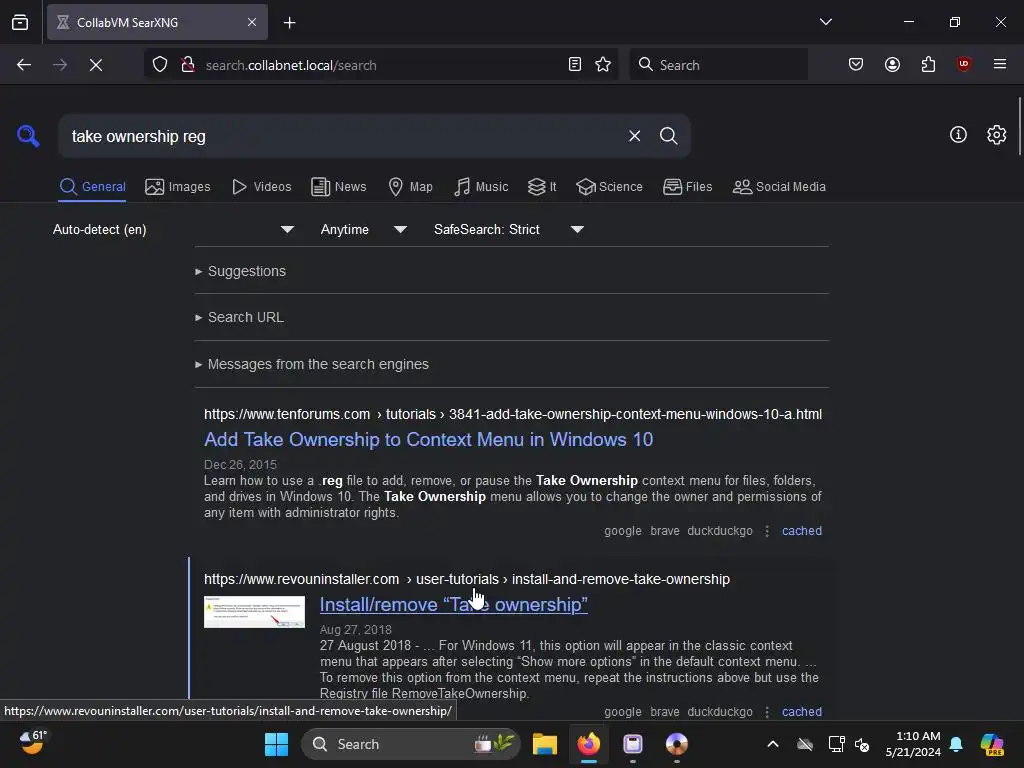Switch to the Science tab
The image size is (1024, 768).
point(609,187)
